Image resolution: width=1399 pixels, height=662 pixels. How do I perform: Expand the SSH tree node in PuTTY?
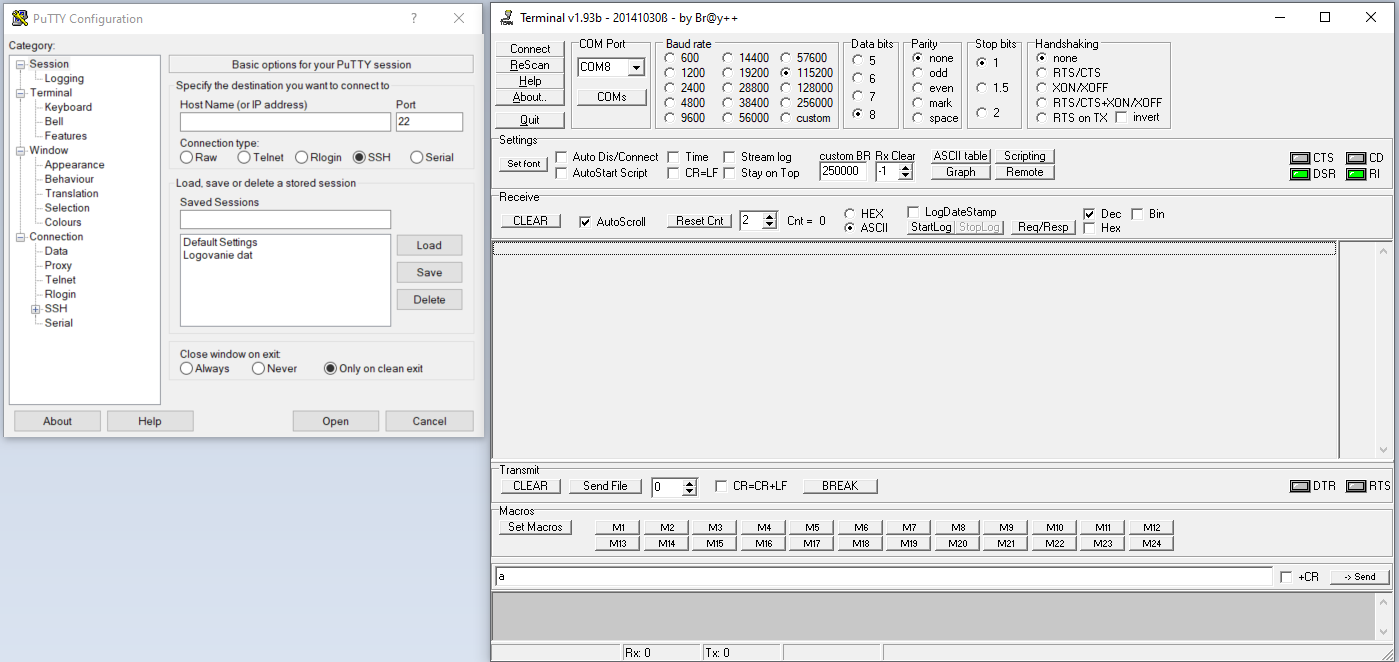[36, 309]
